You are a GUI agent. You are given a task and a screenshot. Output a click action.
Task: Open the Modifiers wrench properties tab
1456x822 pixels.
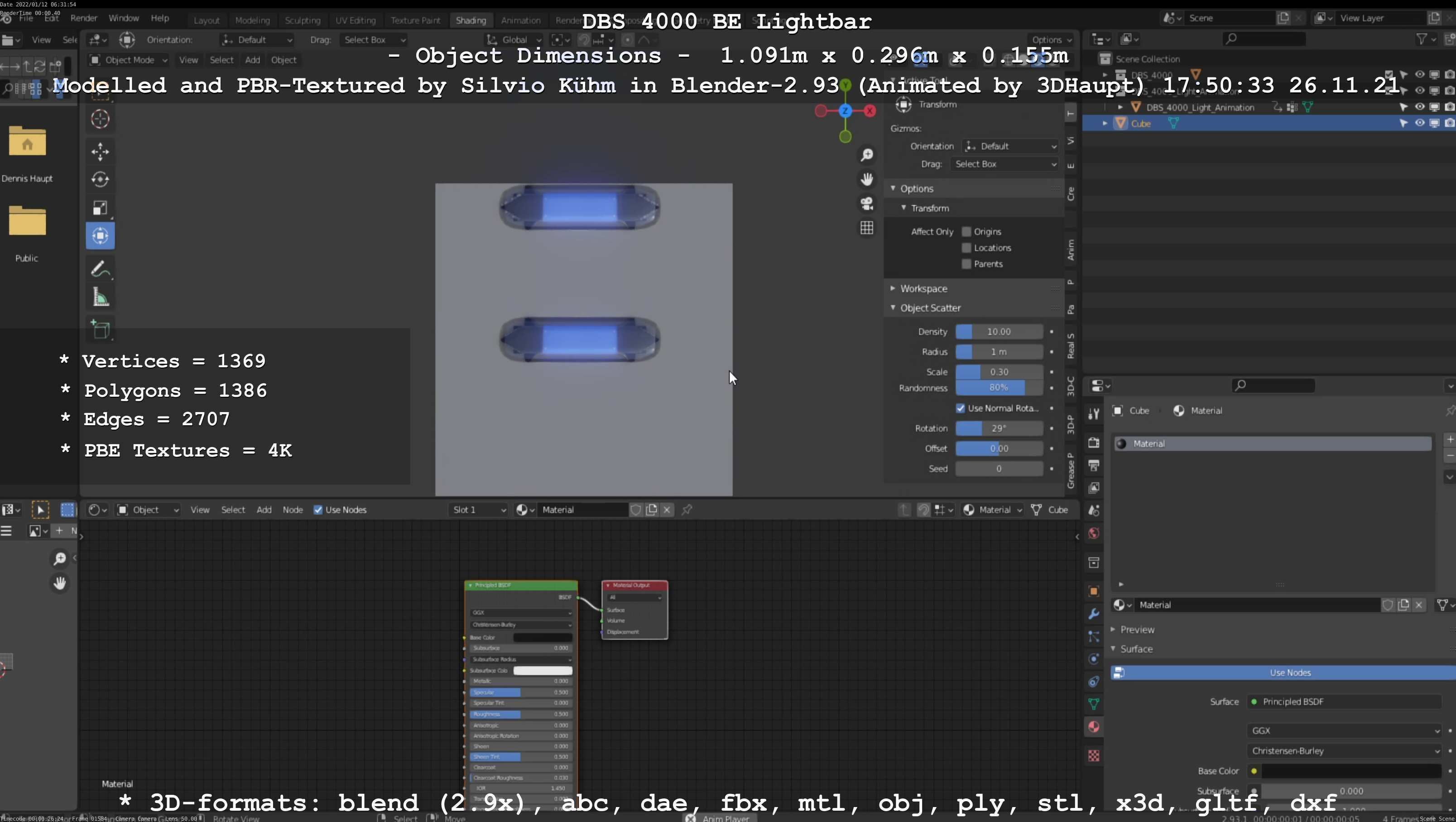click(1094, 614)
